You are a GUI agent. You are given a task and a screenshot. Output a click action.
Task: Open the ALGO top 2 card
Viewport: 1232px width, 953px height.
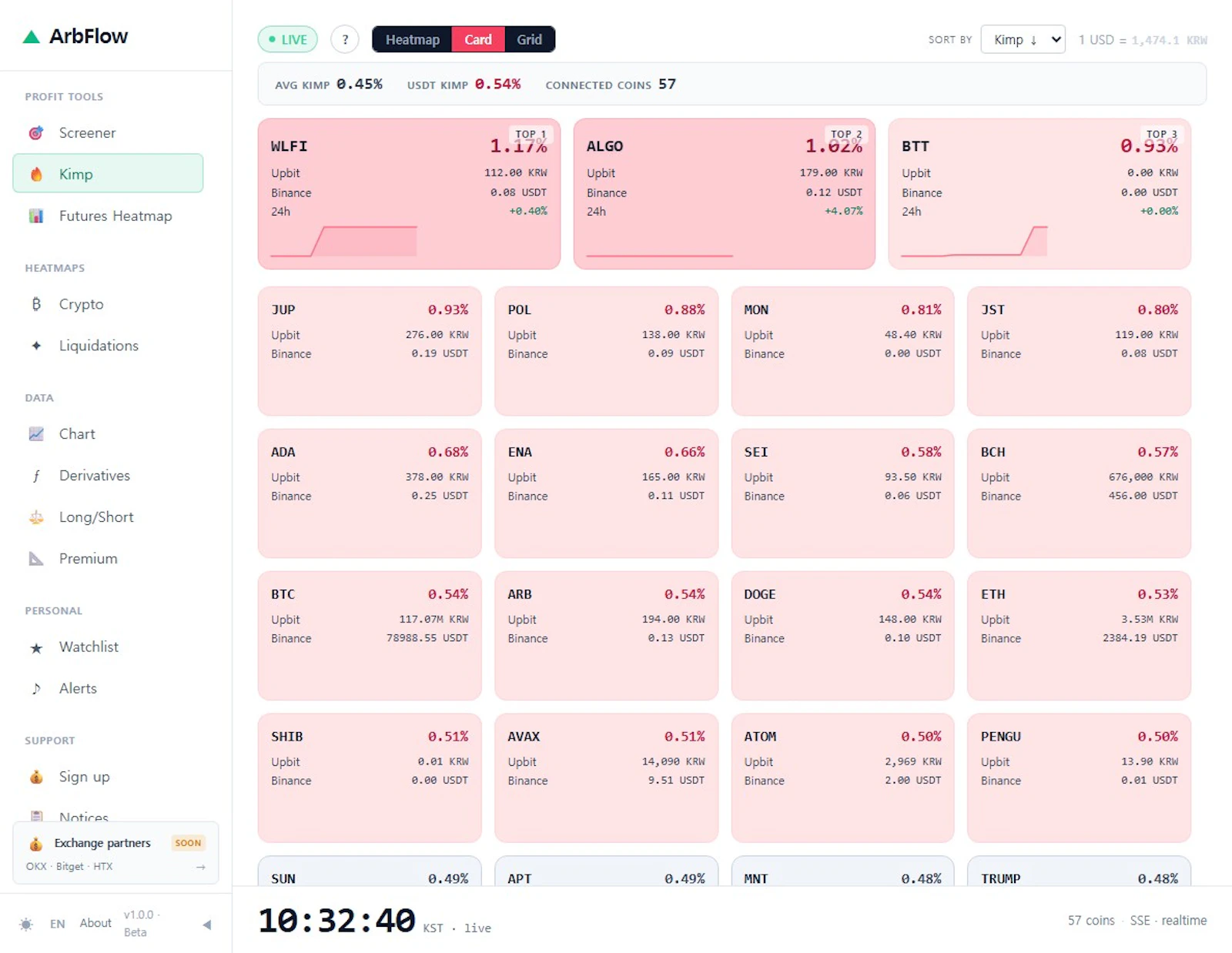724,194
